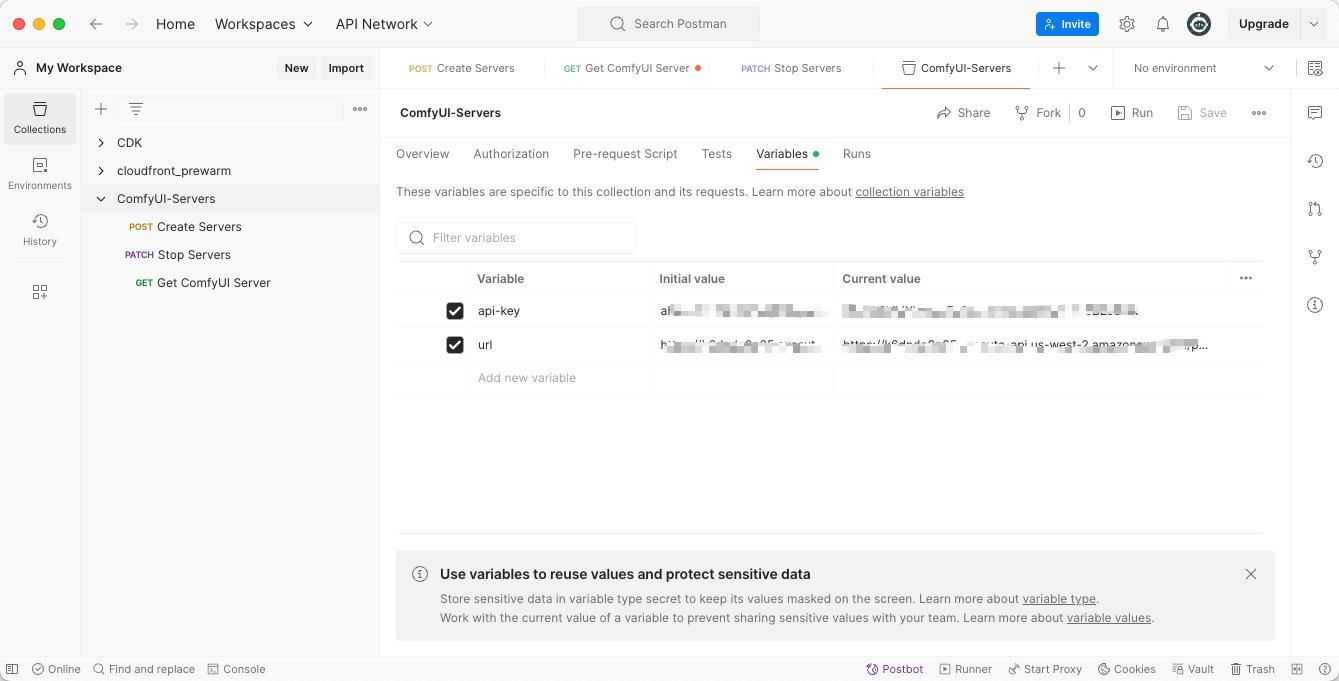Open the environment quick look icon
Viewport: 1339px width, 681px height.
[x=1315, y=68]
